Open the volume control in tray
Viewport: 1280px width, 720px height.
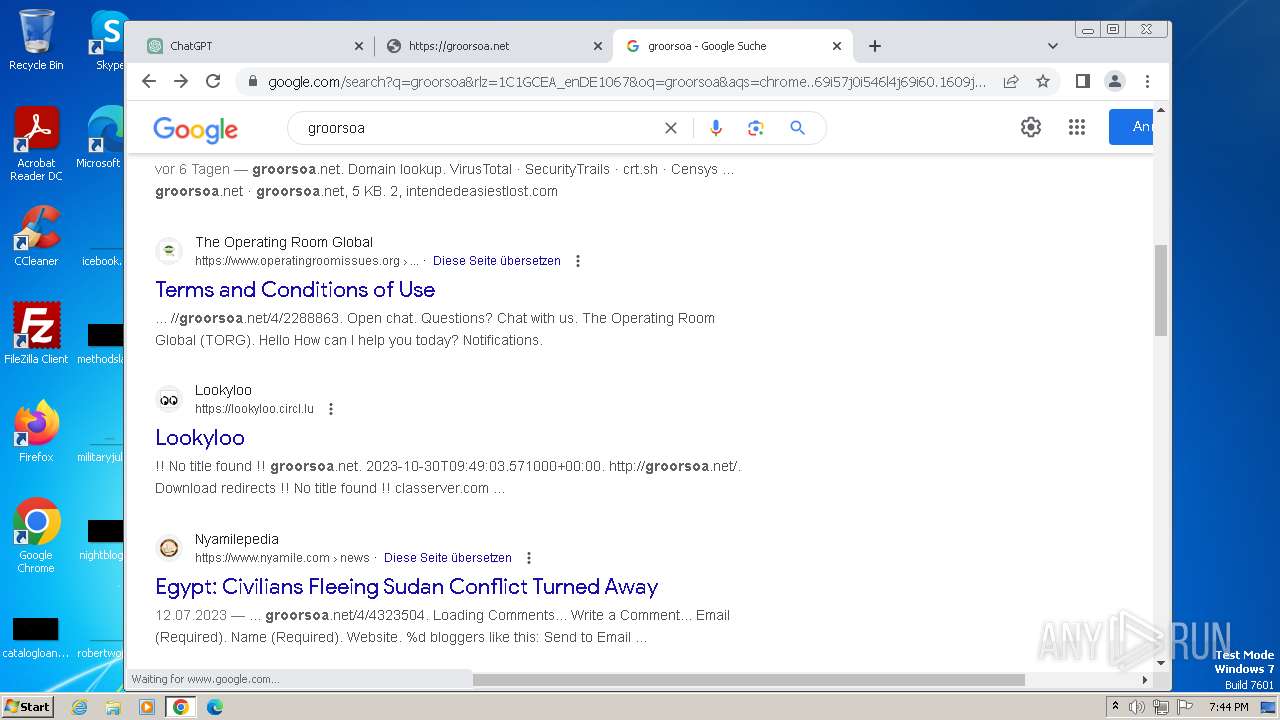click(x=1137, y=707)
